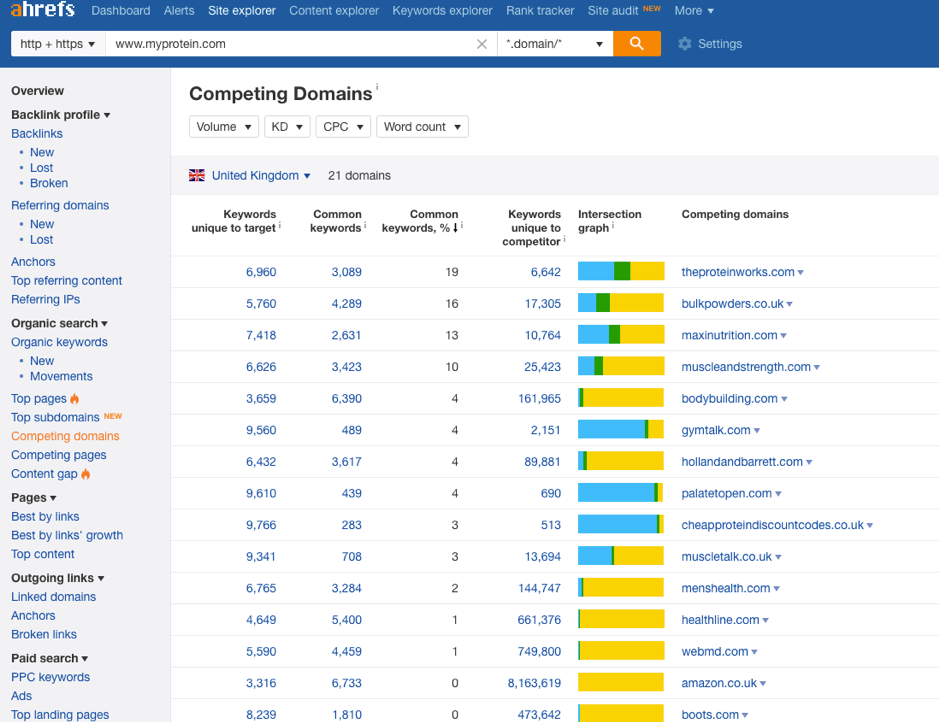The height and width of the screenshot is (722, 939).
Task: Click the United Kingdom flag icon
Action: pos(196,175)
